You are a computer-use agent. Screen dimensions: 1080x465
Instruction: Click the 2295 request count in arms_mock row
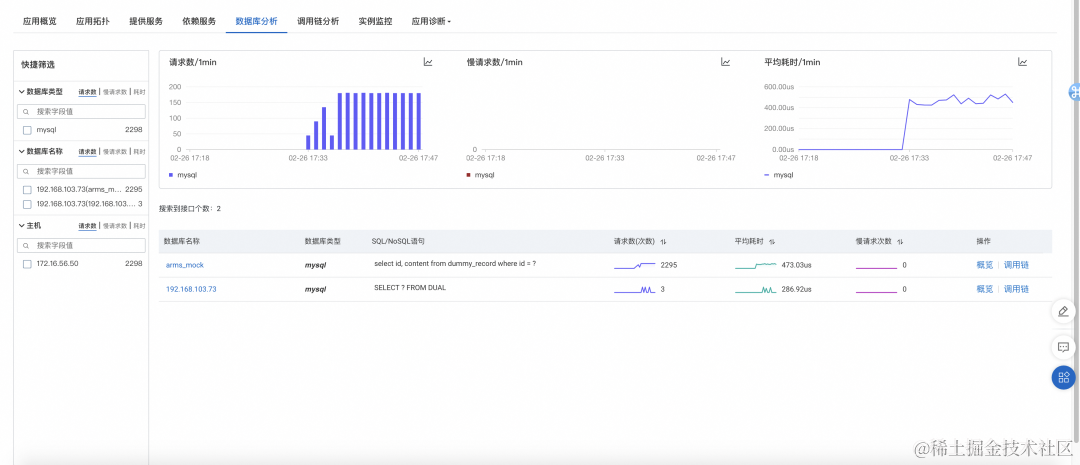[668, 265]
